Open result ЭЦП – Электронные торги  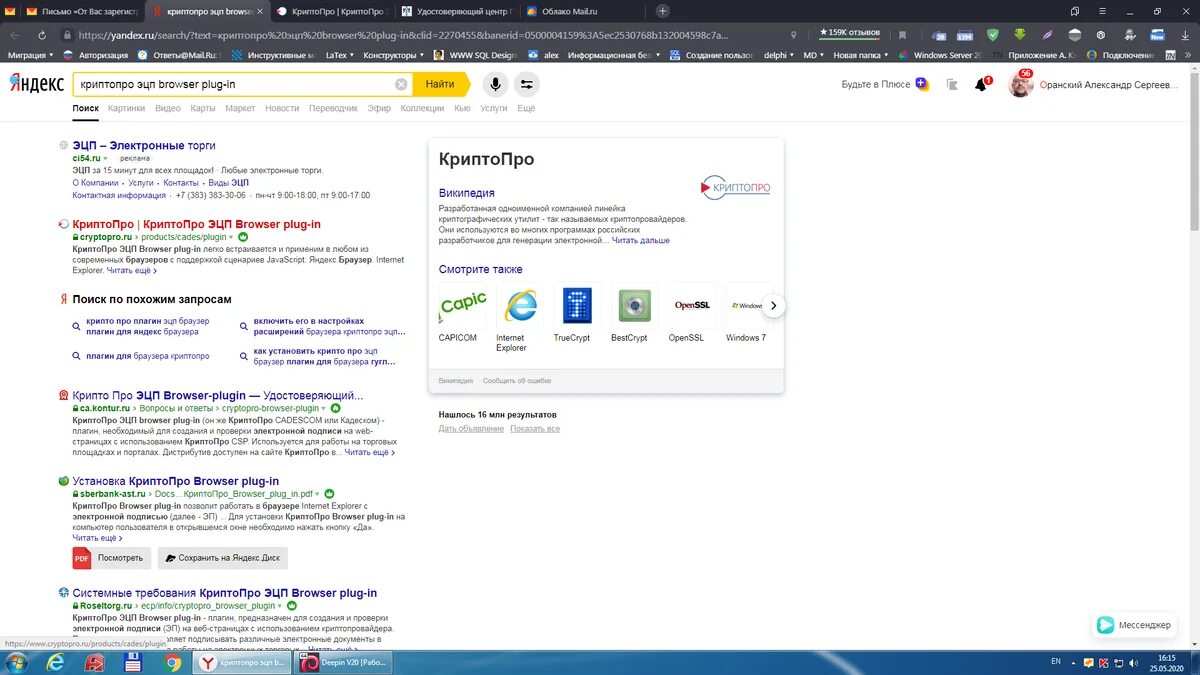coord(144,145)
